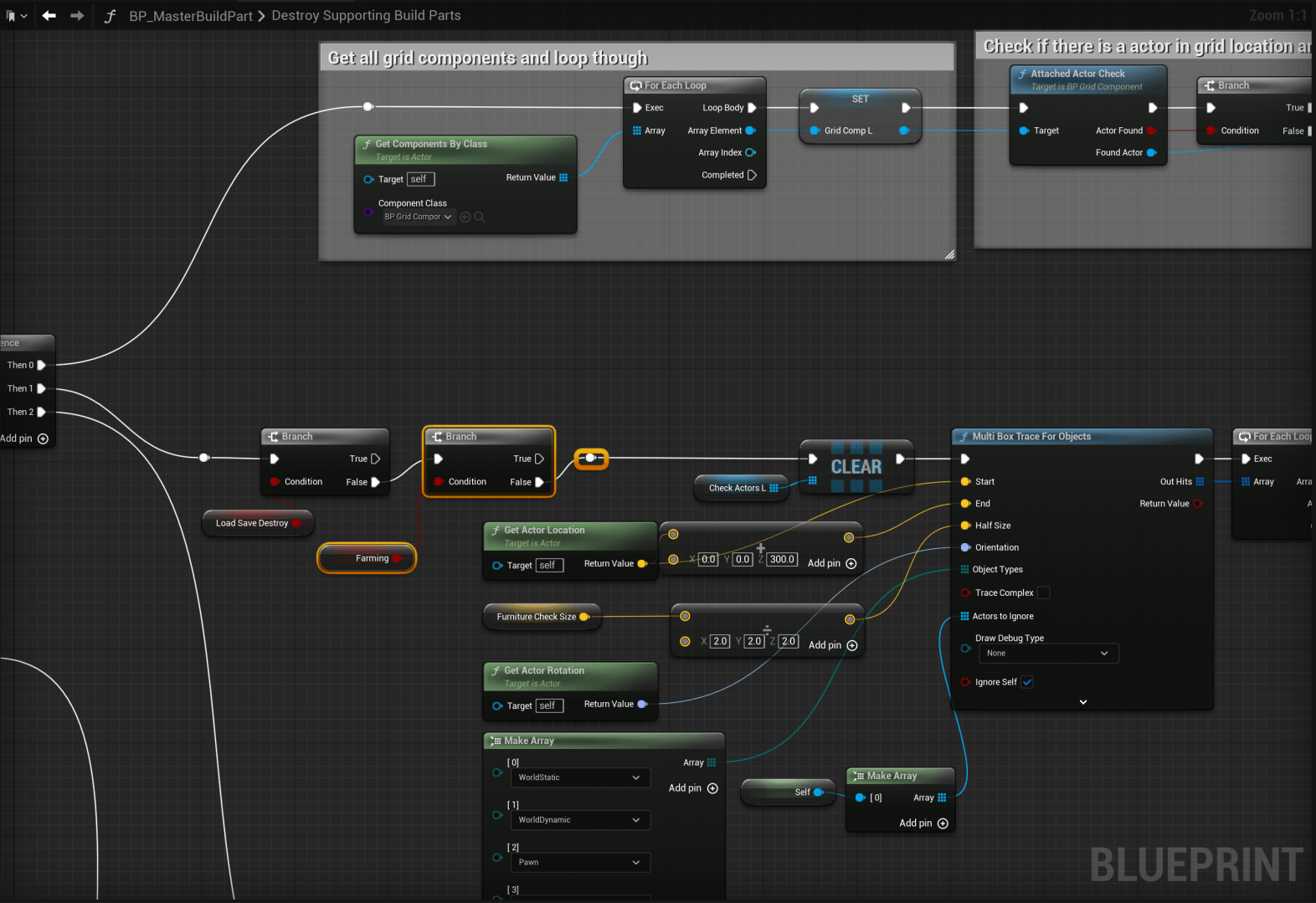Image resolution: width=1316 pixels, height=903 pixels.
Task: Click Grid Comp L input pin on SET node
Action: [815, 131]
